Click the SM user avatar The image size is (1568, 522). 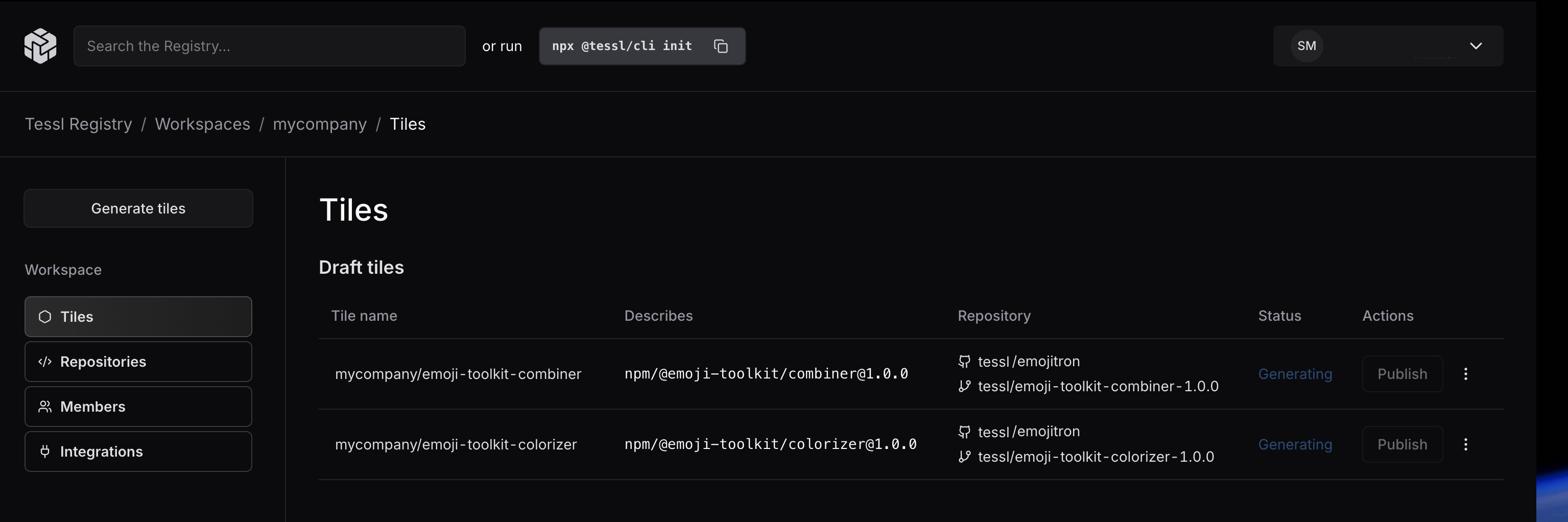point(1306,46)
